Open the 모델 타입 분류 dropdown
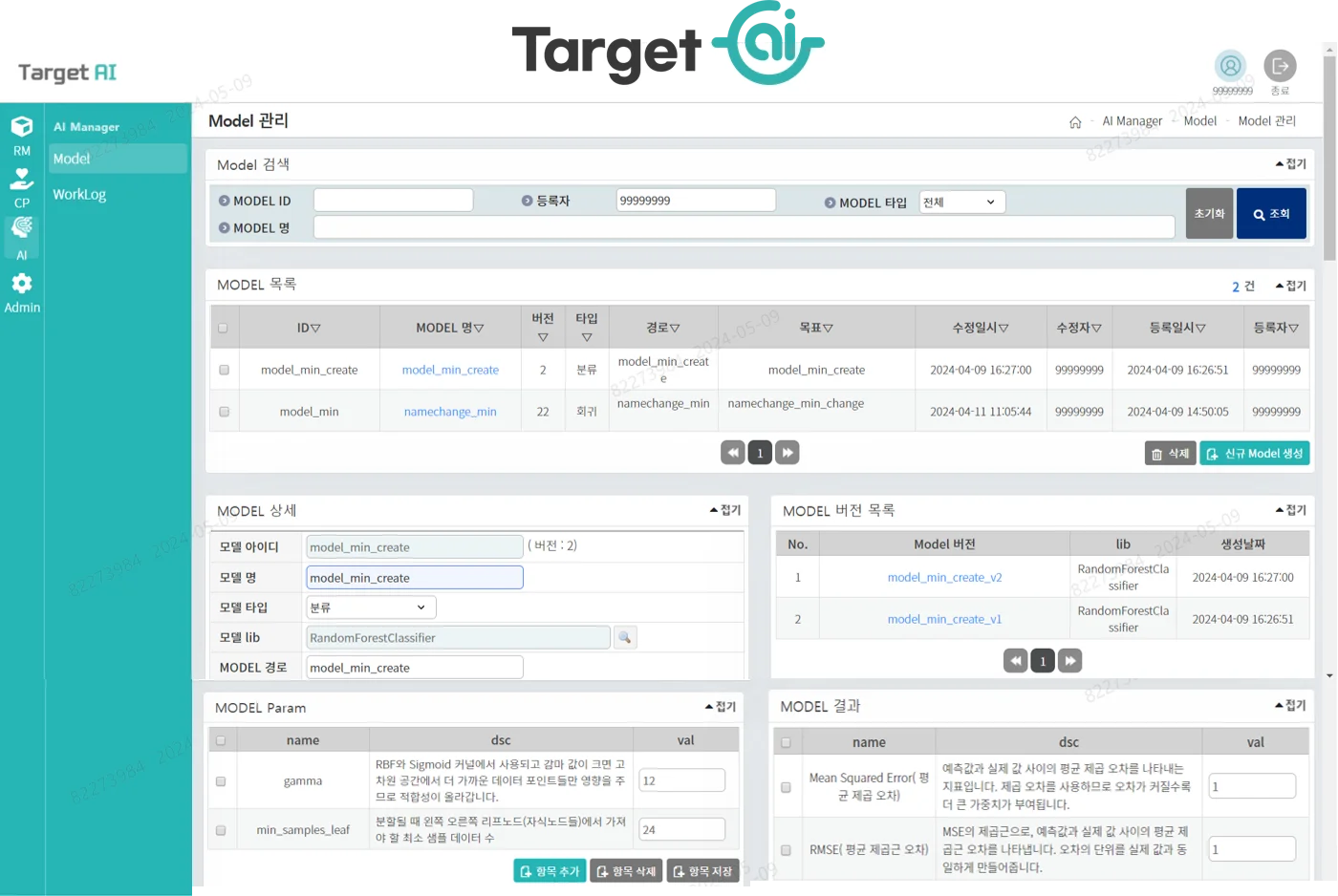 (371, 607)
